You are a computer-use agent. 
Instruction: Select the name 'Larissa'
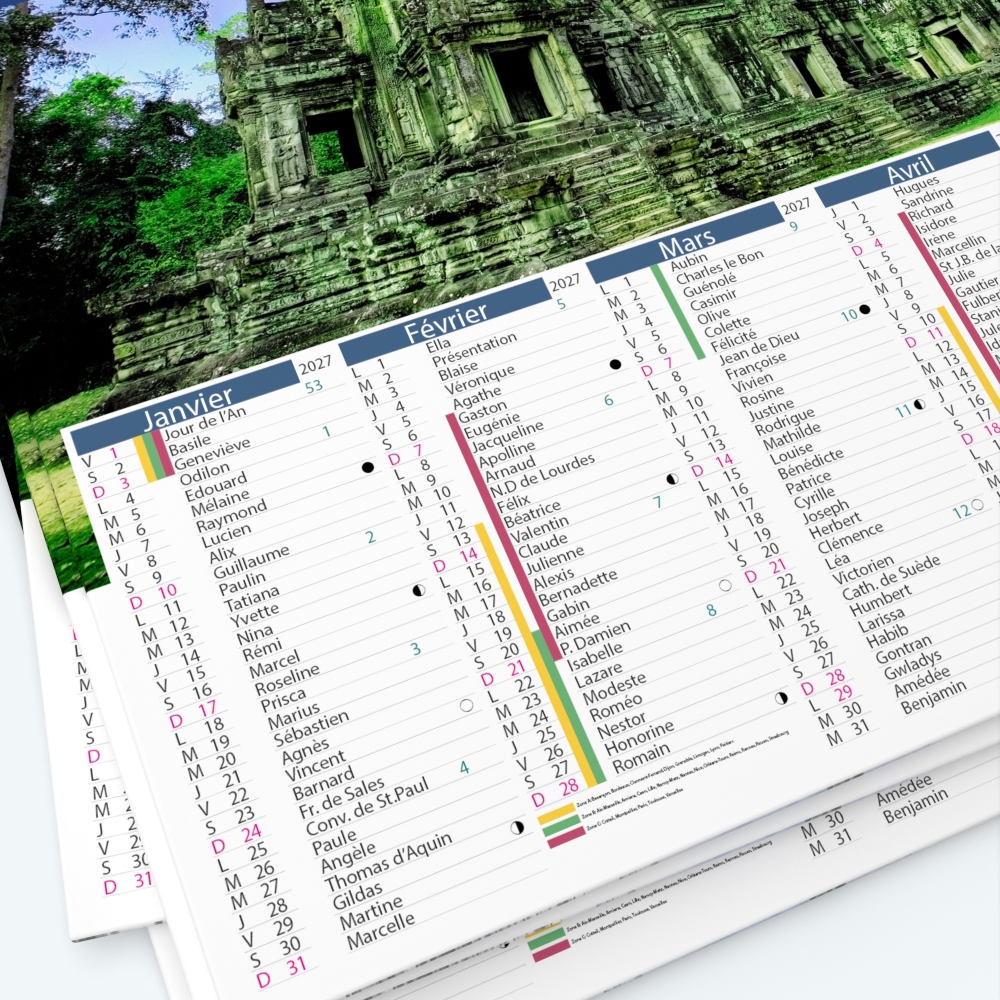point(881,619)
